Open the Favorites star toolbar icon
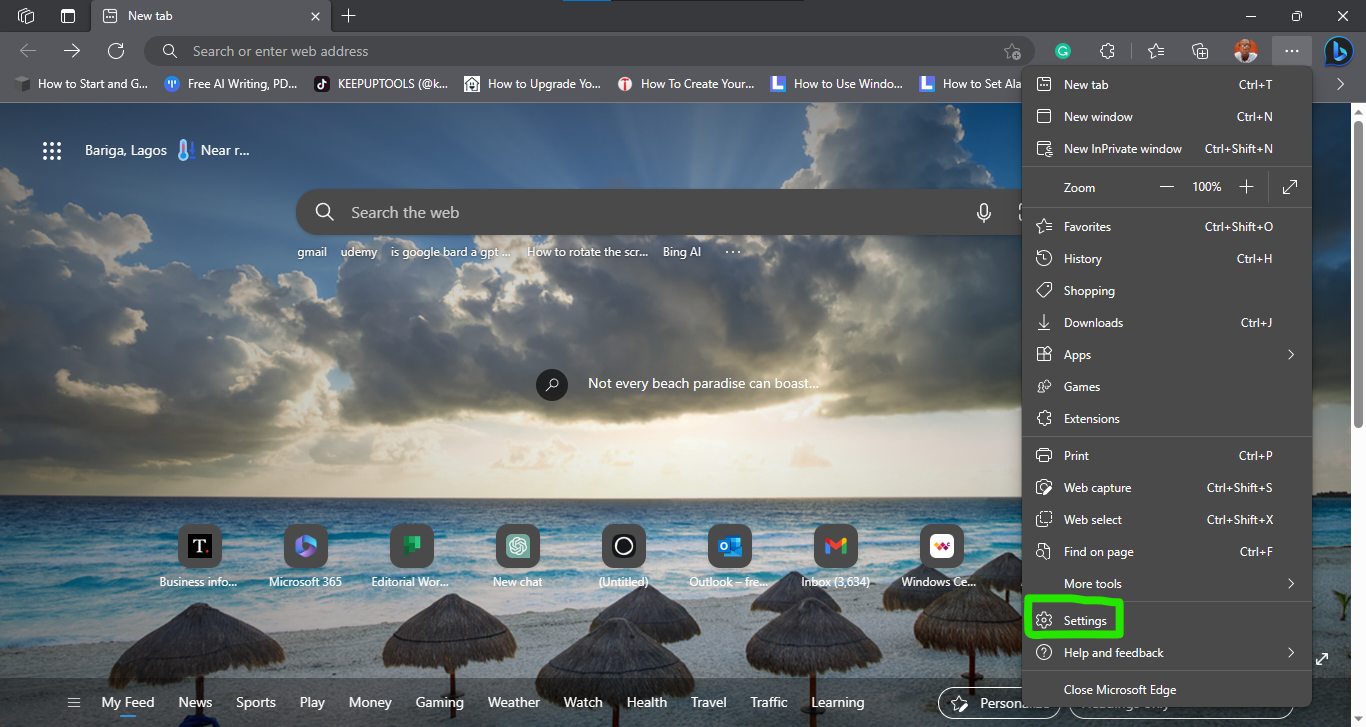Image resolution: width=1366 pixels, height=727 pixels. click(x=1156, y=51)
